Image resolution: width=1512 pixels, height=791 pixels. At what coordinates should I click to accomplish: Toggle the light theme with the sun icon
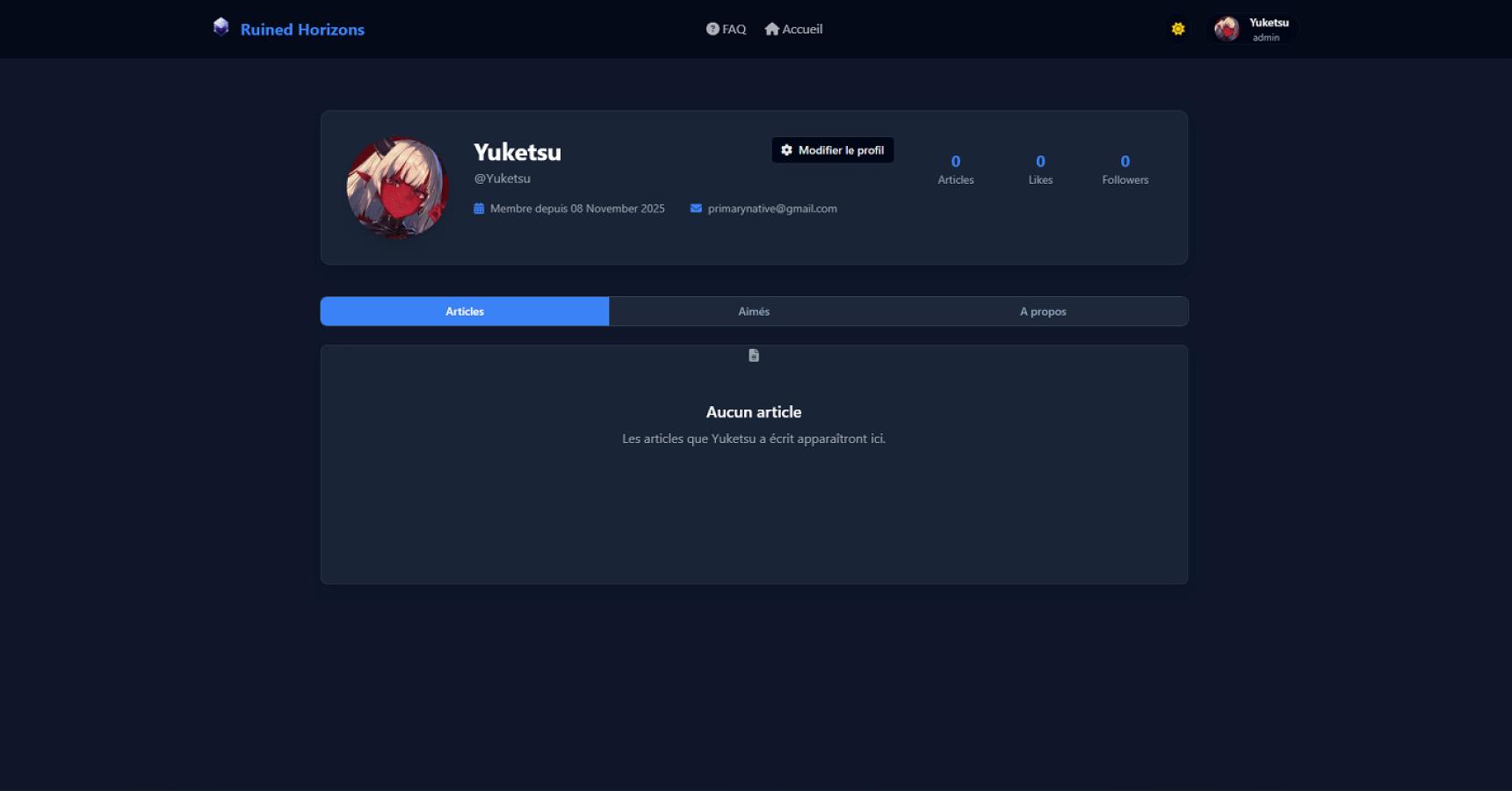1177,28
